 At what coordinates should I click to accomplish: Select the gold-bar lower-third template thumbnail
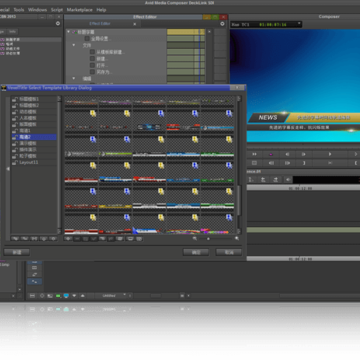(x=115, y=199)
